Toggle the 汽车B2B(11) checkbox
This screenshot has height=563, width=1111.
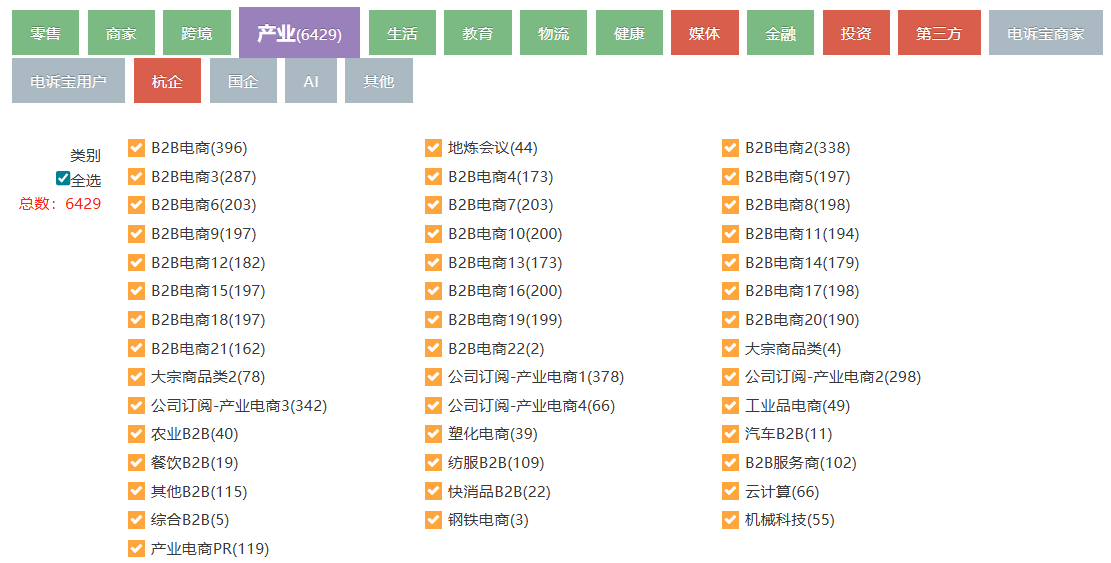731,434
